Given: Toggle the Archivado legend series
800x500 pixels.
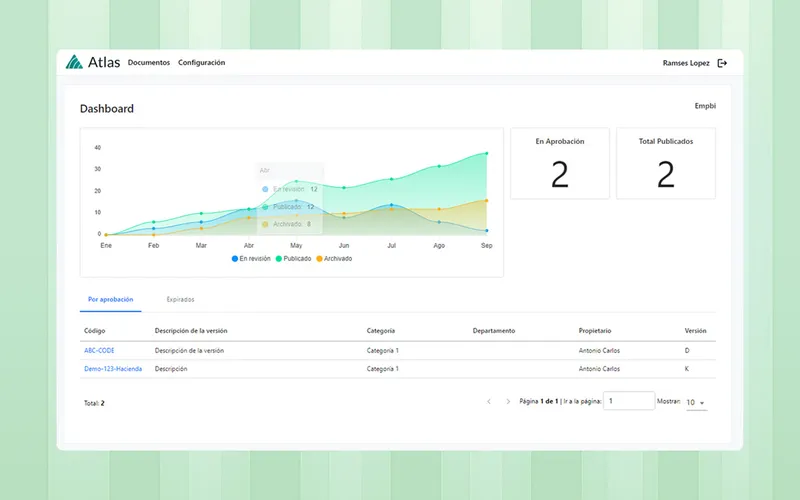Looking at the screenshot, I should pyautogui.click(x=334, y=259).
